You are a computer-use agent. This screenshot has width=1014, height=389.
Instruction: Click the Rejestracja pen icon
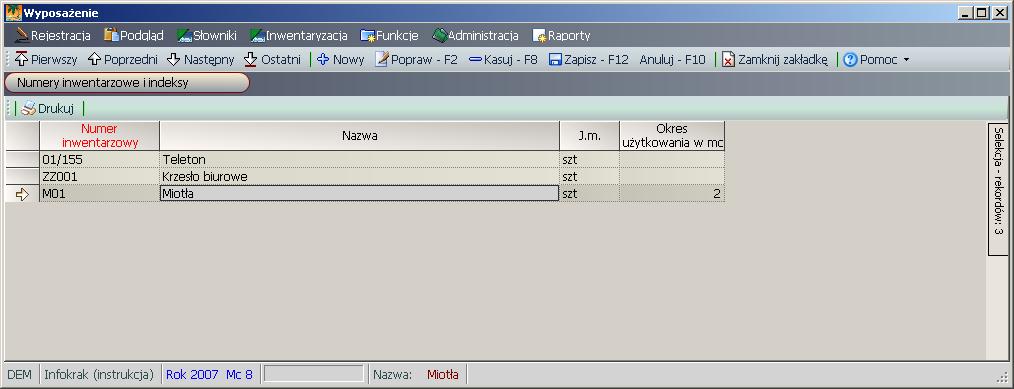click(x=22, y=36)
